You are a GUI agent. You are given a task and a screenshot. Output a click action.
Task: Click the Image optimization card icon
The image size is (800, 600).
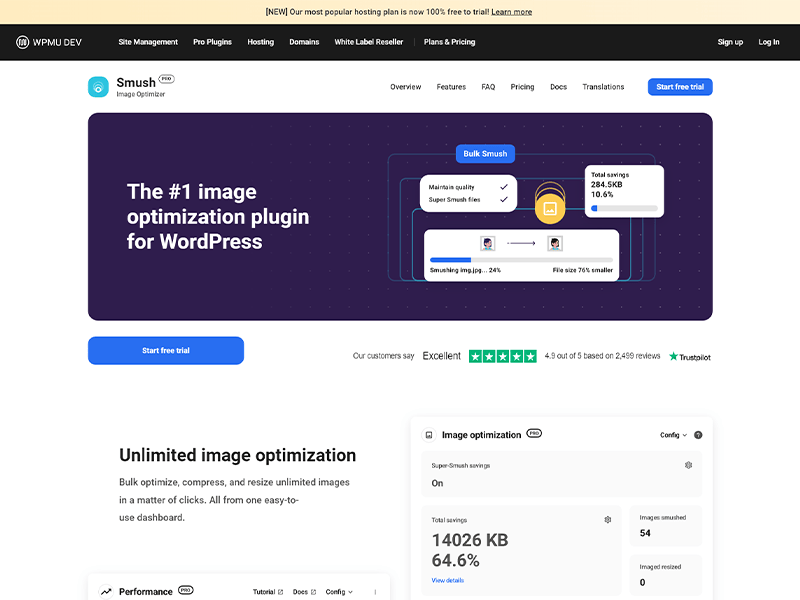coord(429,435)
